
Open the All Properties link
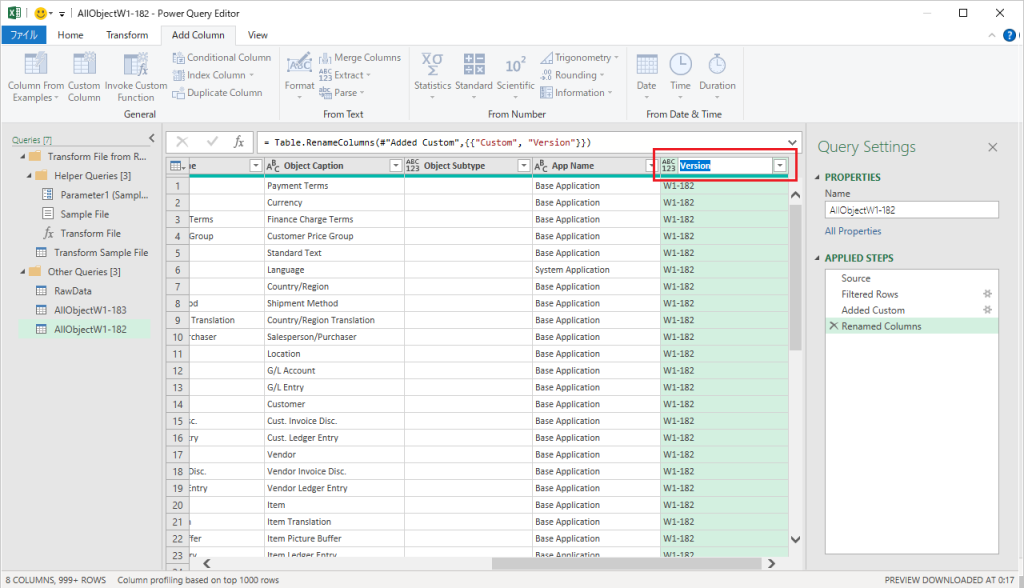(x=853, y=231)
